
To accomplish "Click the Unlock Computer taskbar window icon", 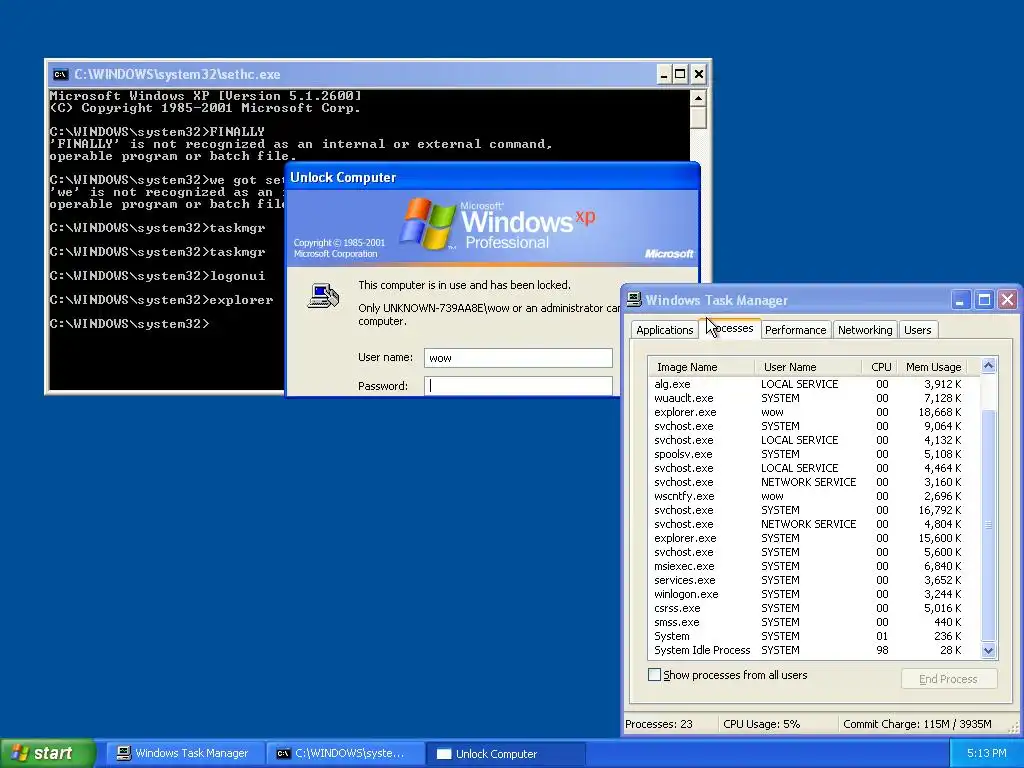I will coord(444,754).
